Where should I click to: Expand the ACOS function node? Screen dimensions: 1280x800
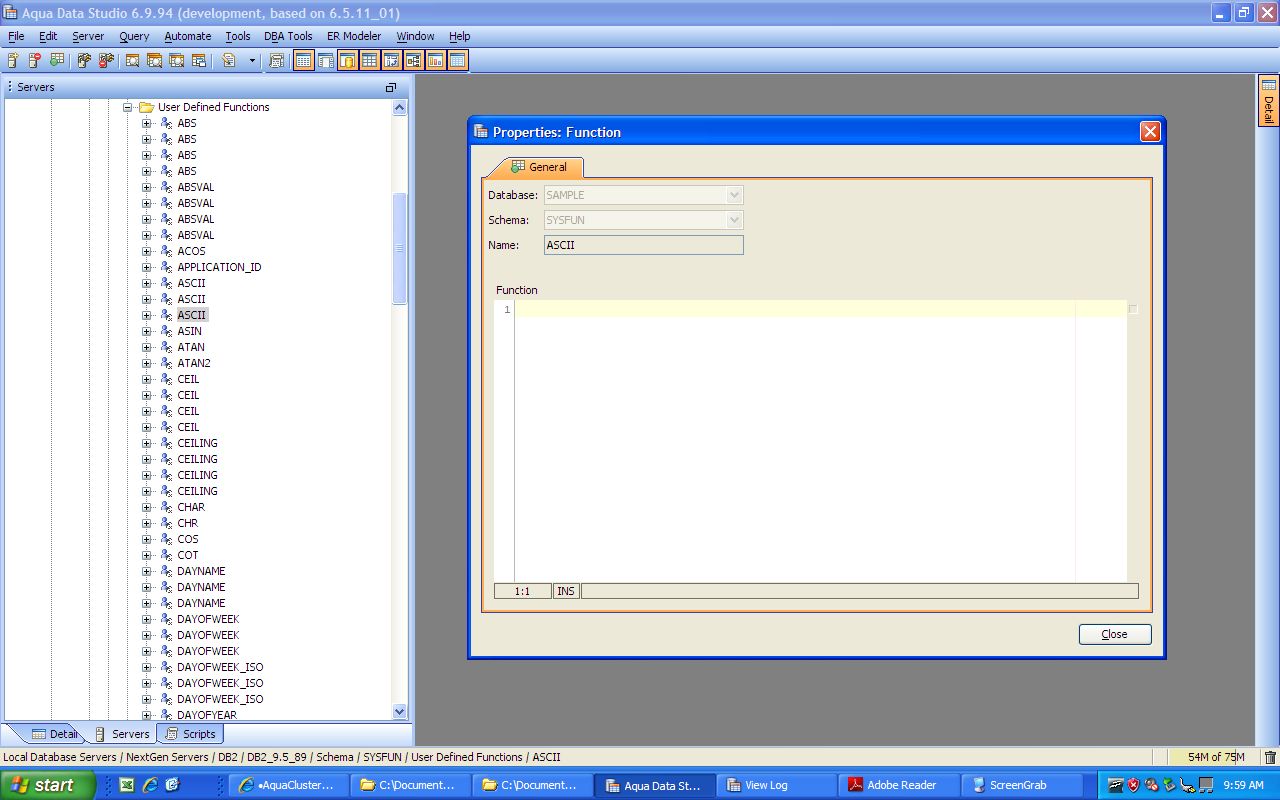[146, 251]
